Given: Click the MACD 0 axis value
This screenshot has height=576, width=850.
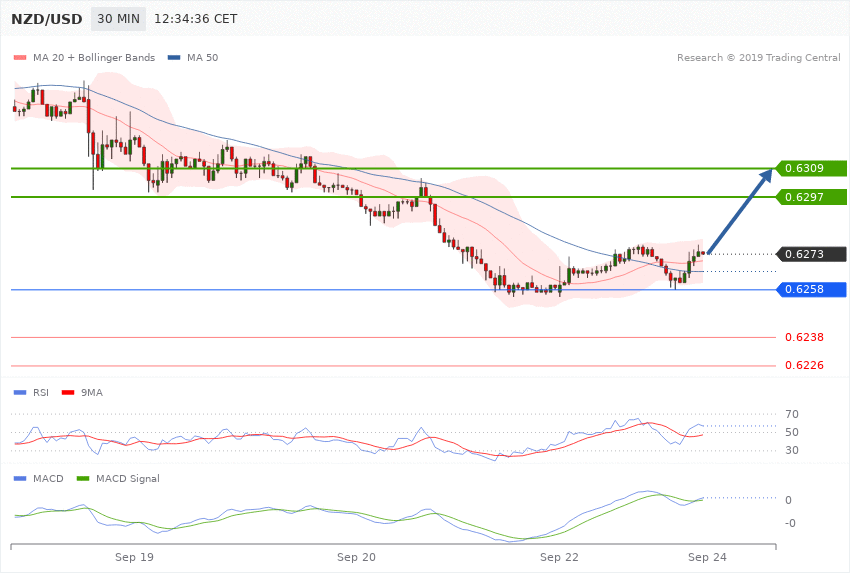Looking at the screenshot, I should click(788, 501).
